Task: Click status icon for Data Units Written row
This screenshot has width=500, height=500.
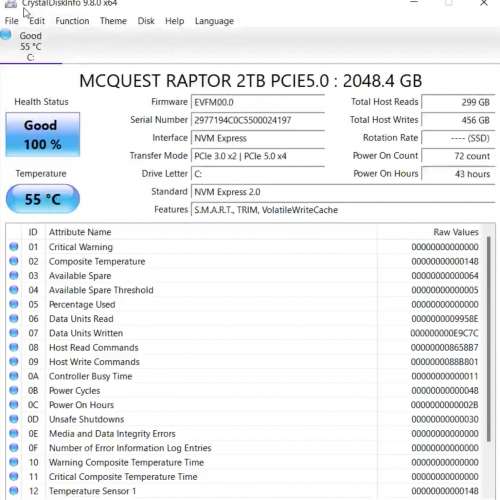Action: [14, 333]
